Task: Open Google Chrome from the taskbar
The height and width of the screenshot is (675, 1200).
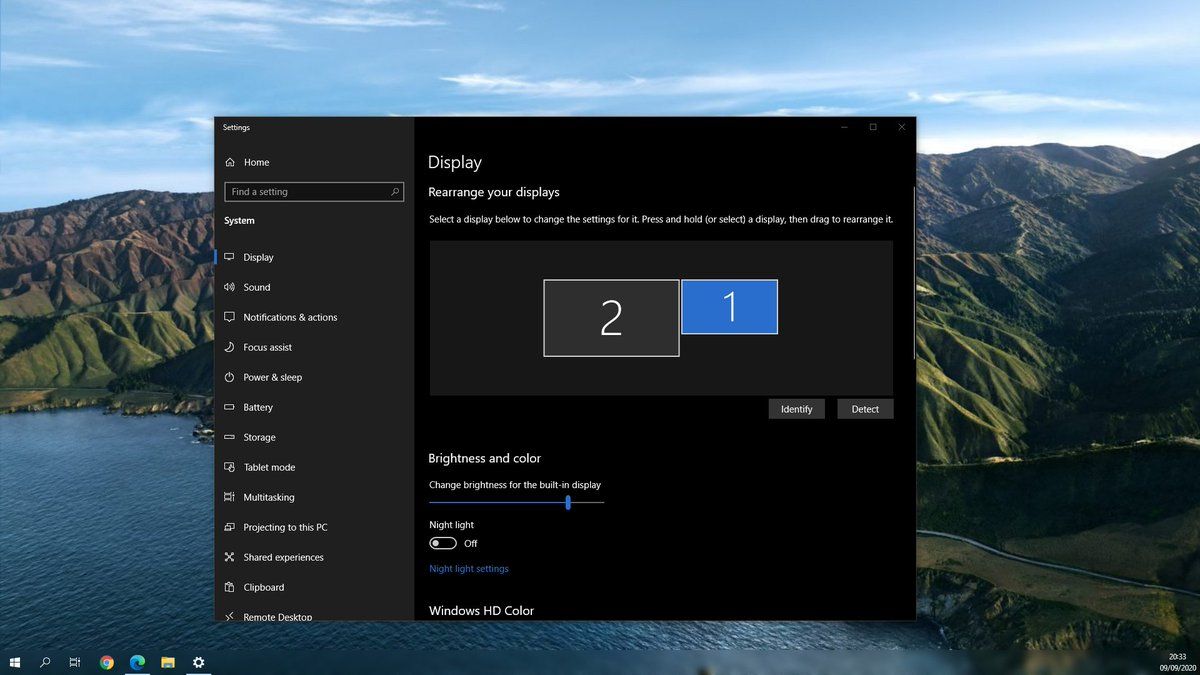Action: click(x=107, y=662)
